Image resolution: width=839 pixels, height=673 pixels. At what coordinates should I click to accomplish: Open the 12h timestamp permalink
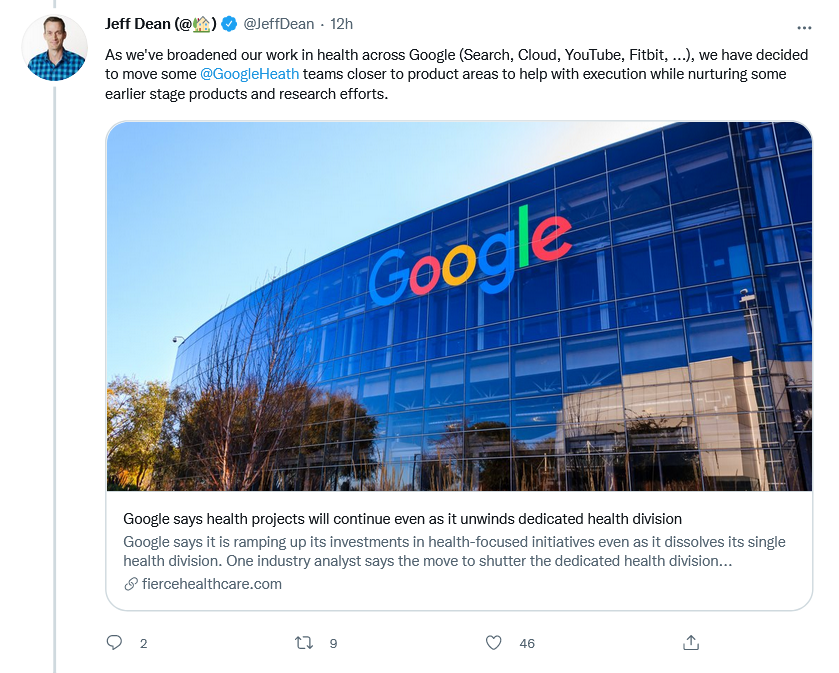click(341, 24)
